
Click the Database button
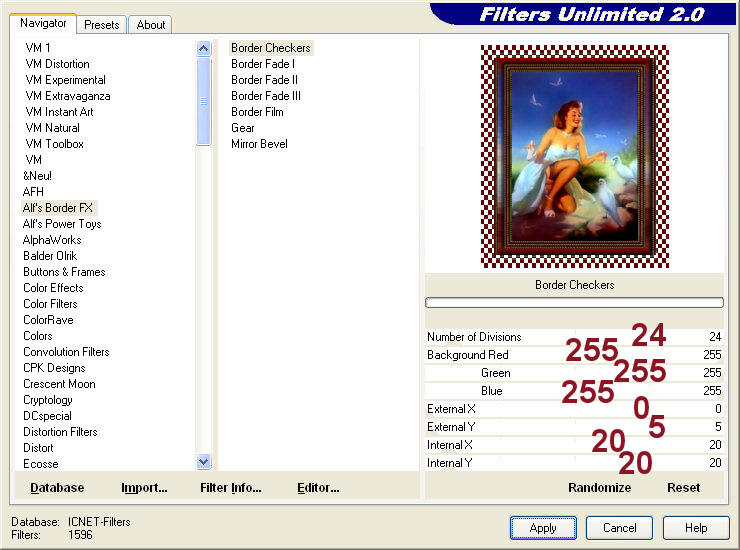57,488
